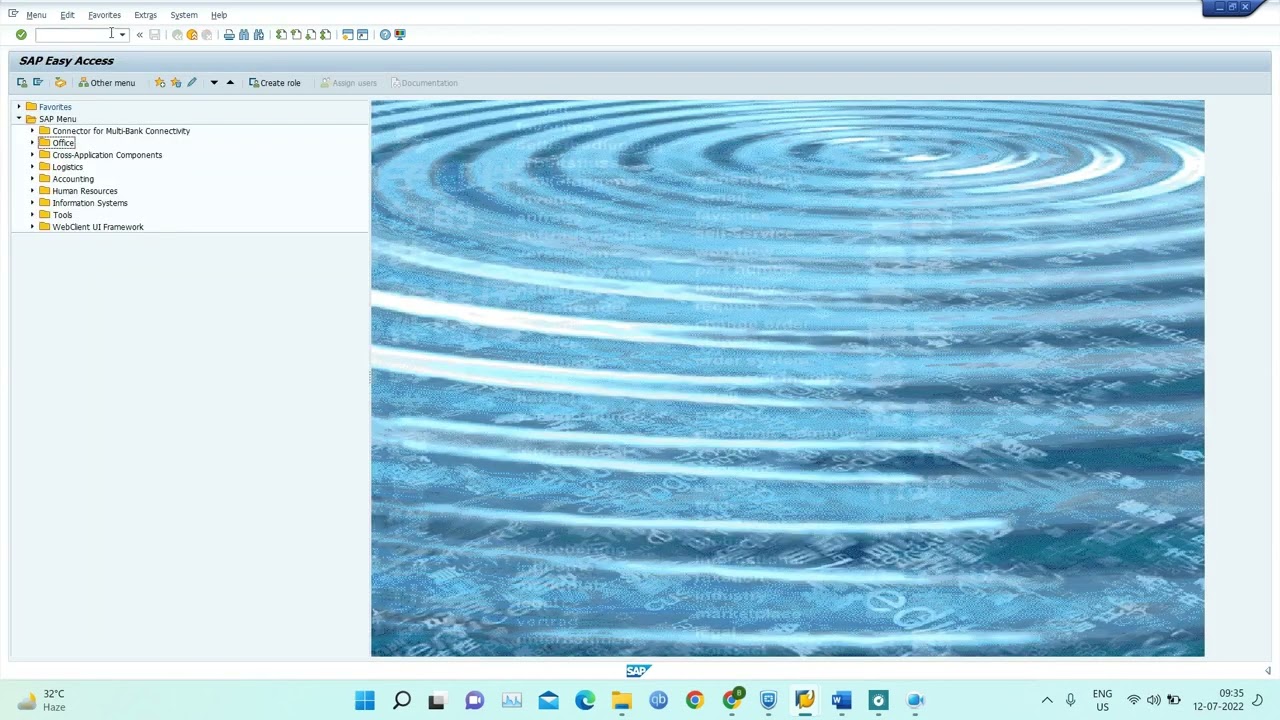1280x720 pixels.
Task: Click the Create role button
Action: point(274,83)
